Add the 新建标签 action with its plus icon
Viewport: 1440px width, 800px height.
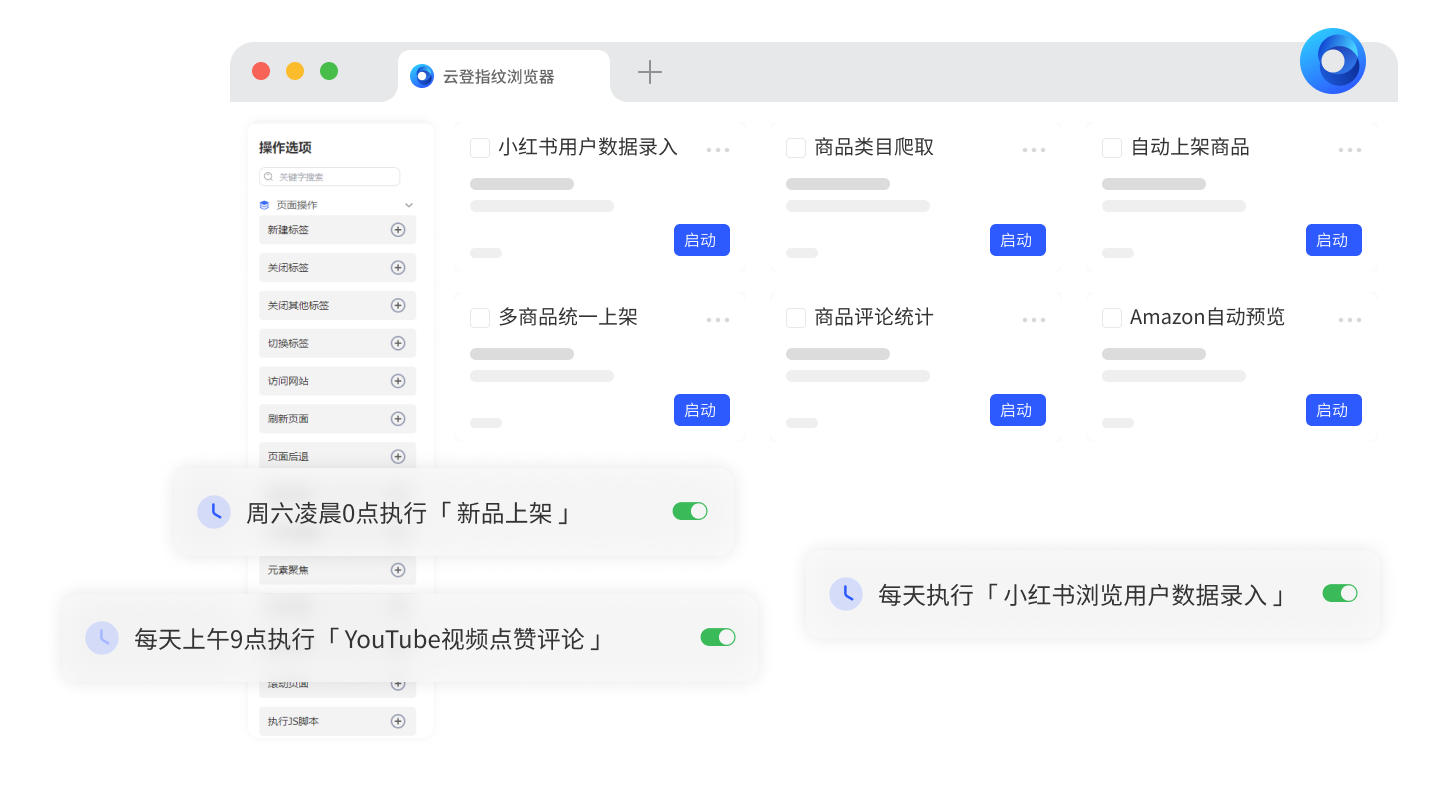(x=398, y=230)
